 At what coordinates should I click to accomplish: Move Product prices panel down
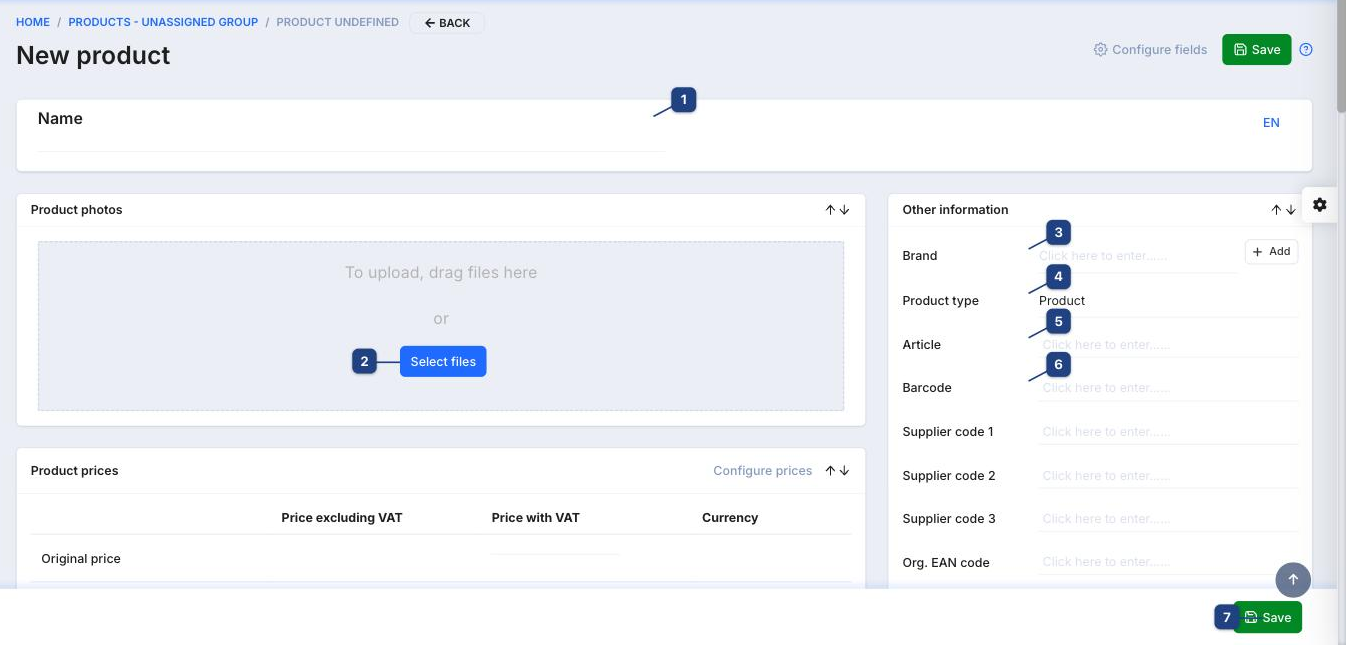coord(845,471)
